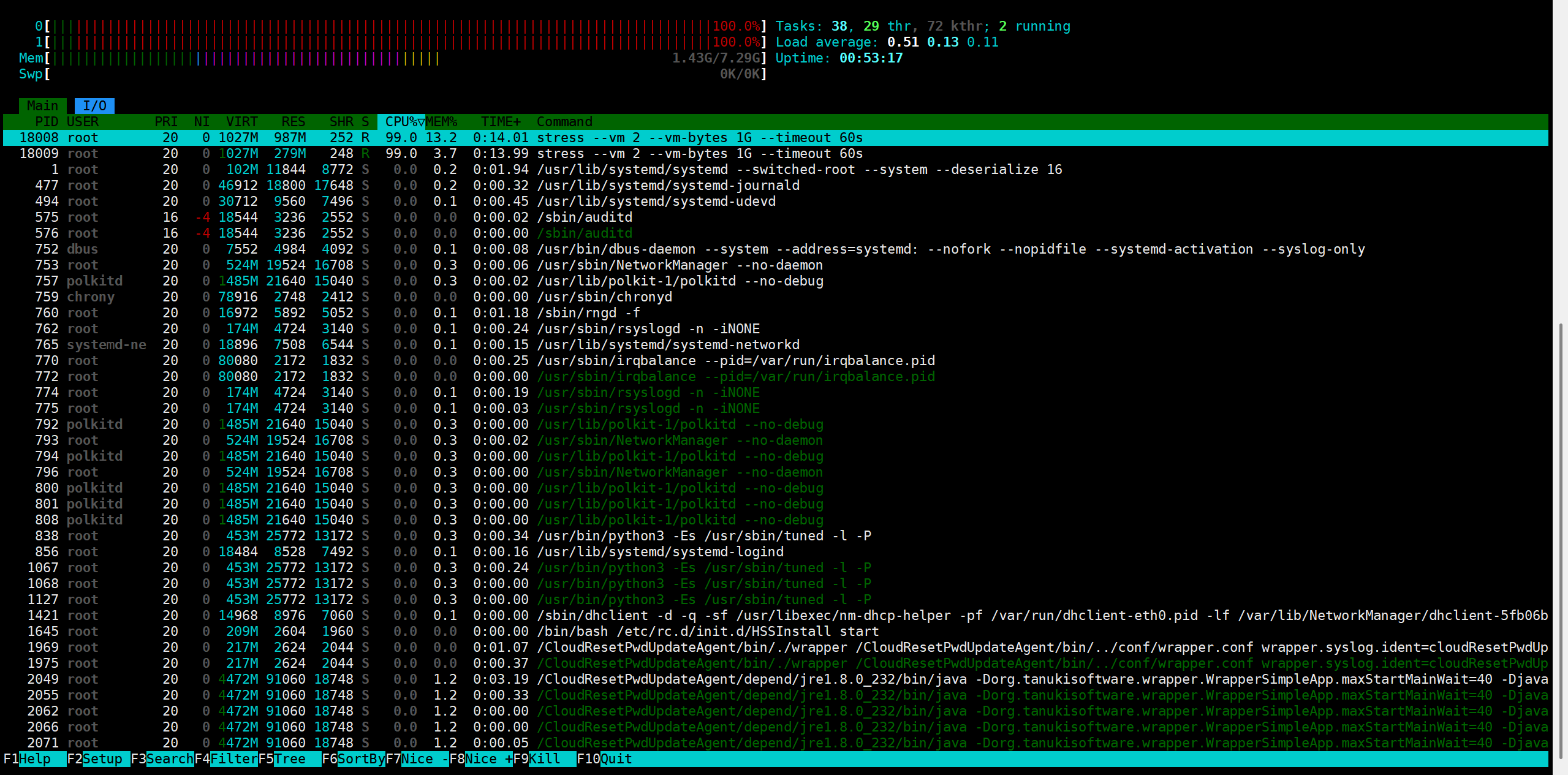1568x775 pixels.
Task: Click F8 Nice + button
Action: 488,758
